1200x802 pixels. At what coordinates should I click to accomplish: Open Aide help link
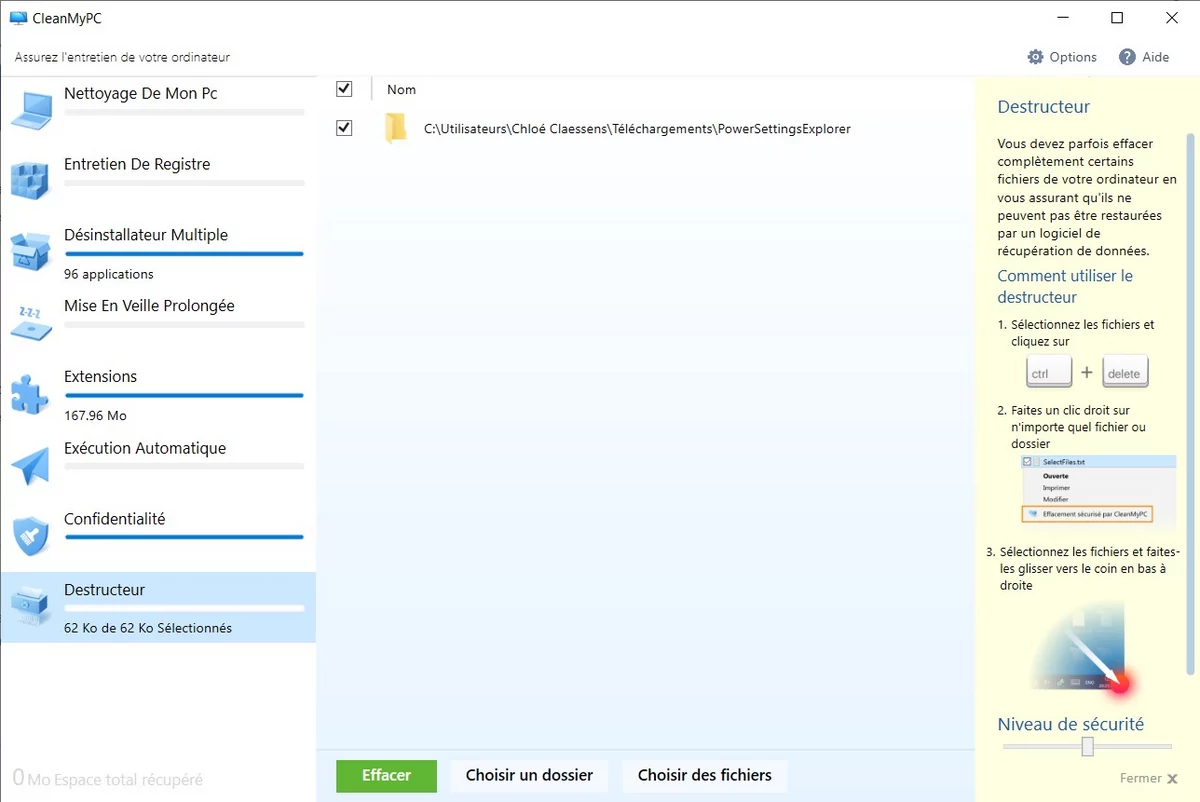pos(1155,57)
